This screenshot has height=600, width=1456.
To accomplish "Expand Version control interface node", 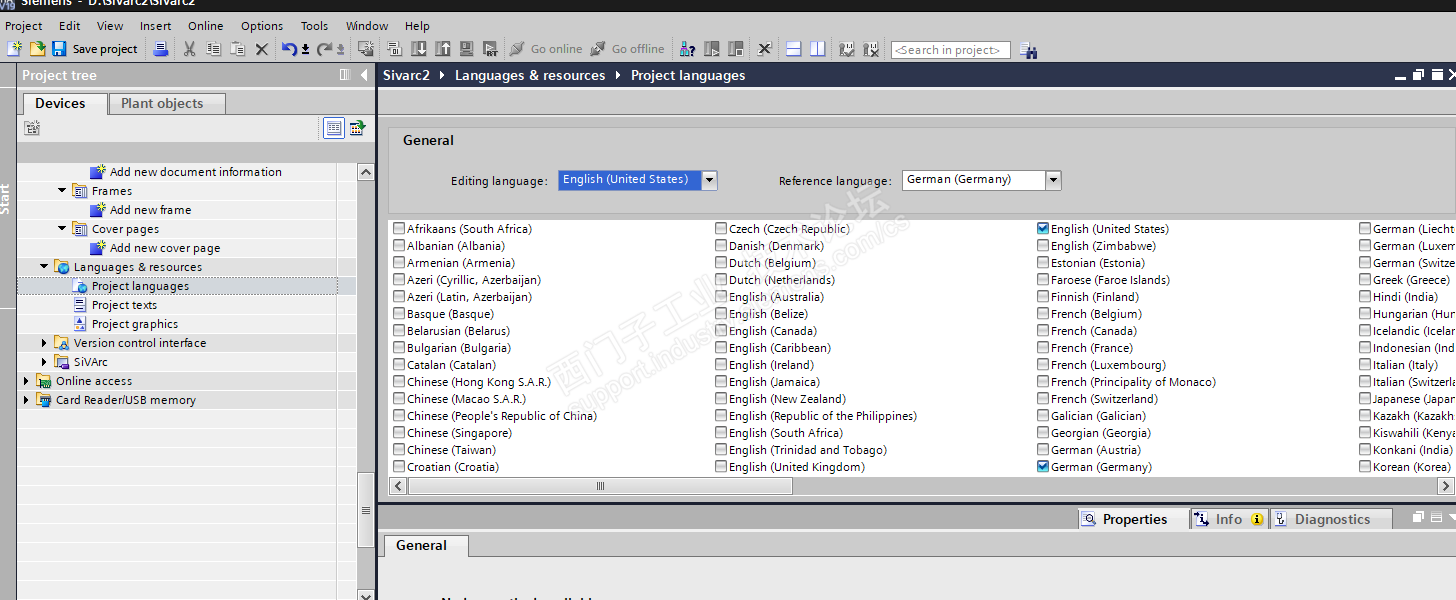I will coord(44,343).
